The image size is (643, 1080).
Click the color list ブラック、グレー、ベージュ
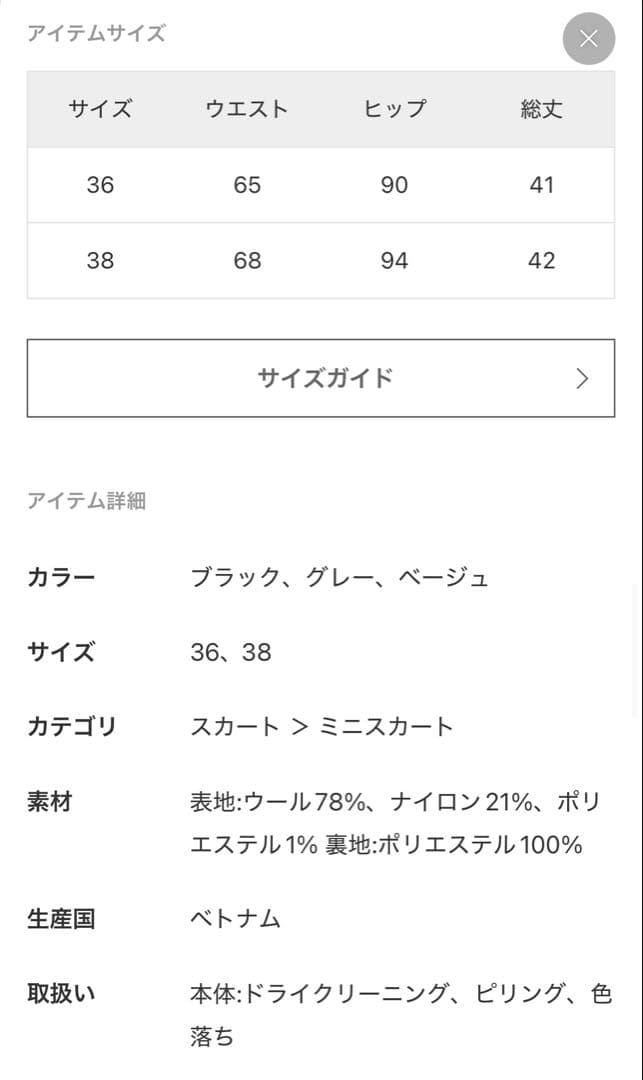coord(340,578)
